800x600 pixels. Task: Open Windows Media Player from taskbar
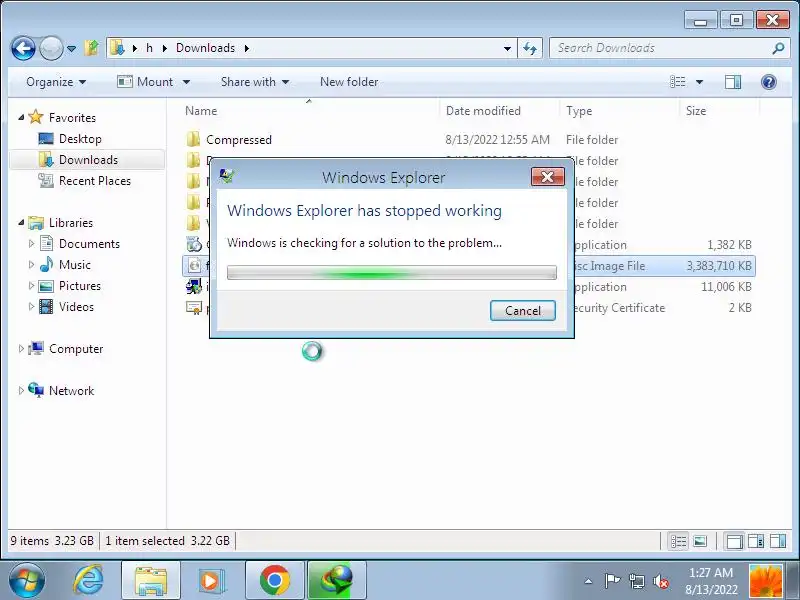(210, 580)
